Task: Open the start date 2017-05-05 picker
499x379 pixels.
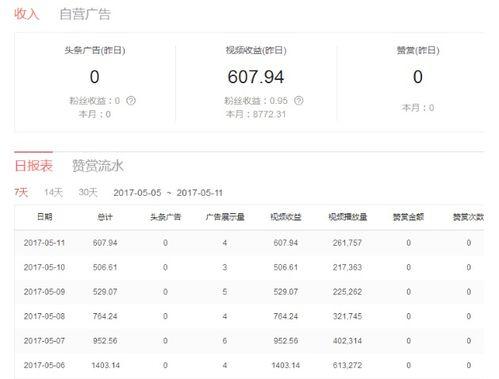Action: pos(137,193)
